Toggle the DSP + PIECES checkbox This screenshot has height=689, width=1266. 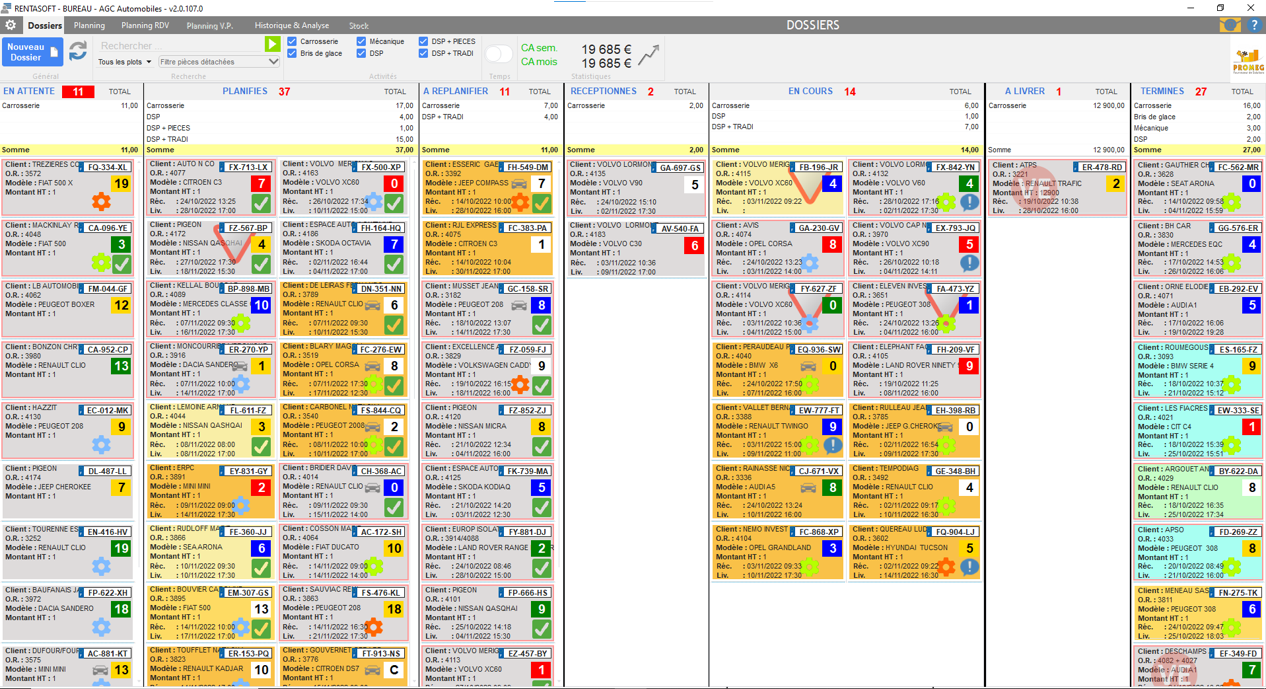pos(423,42)
